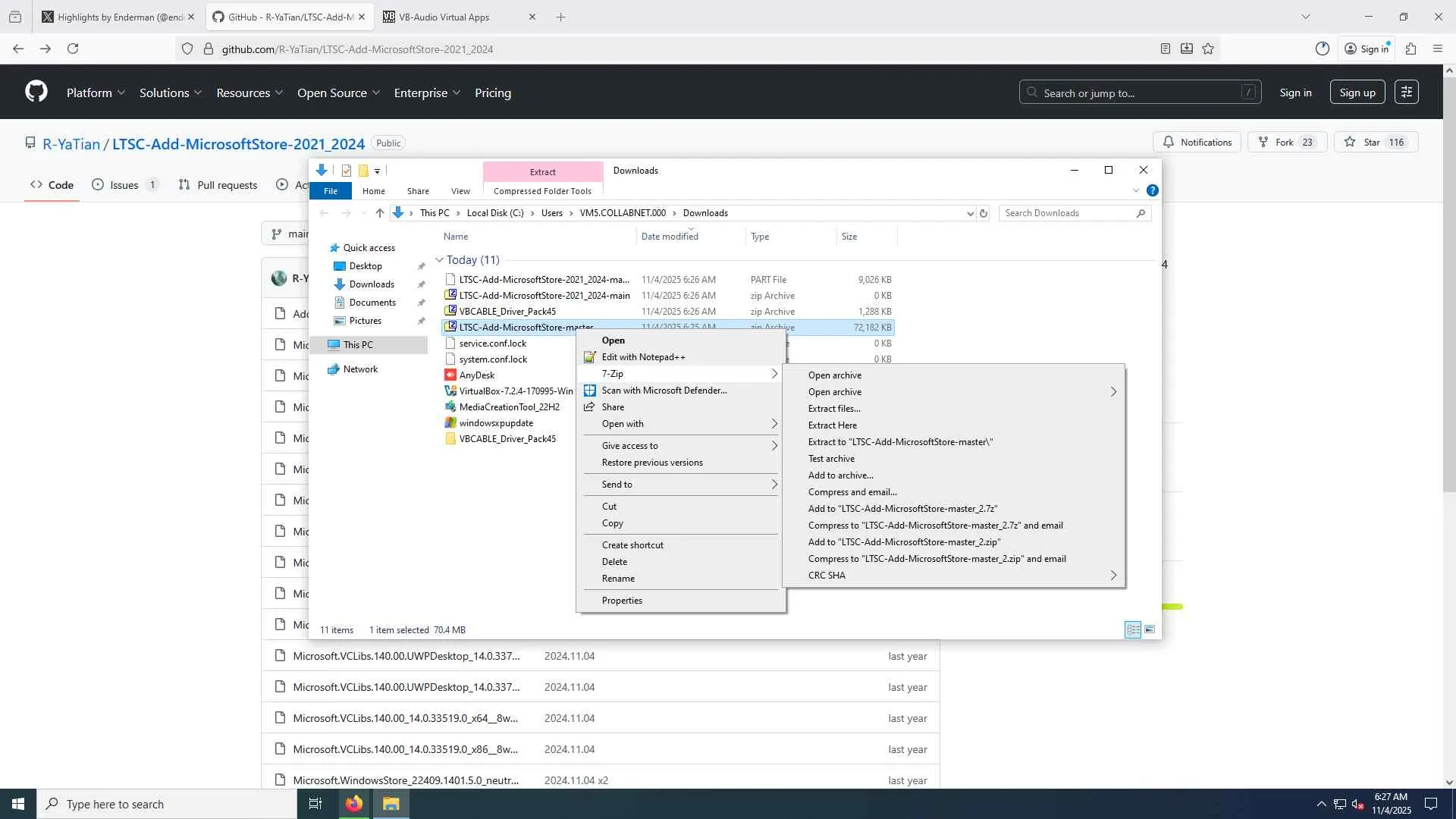Collapse the Today file group
This screenshot has width=1456, height=819.
(439, 260)
